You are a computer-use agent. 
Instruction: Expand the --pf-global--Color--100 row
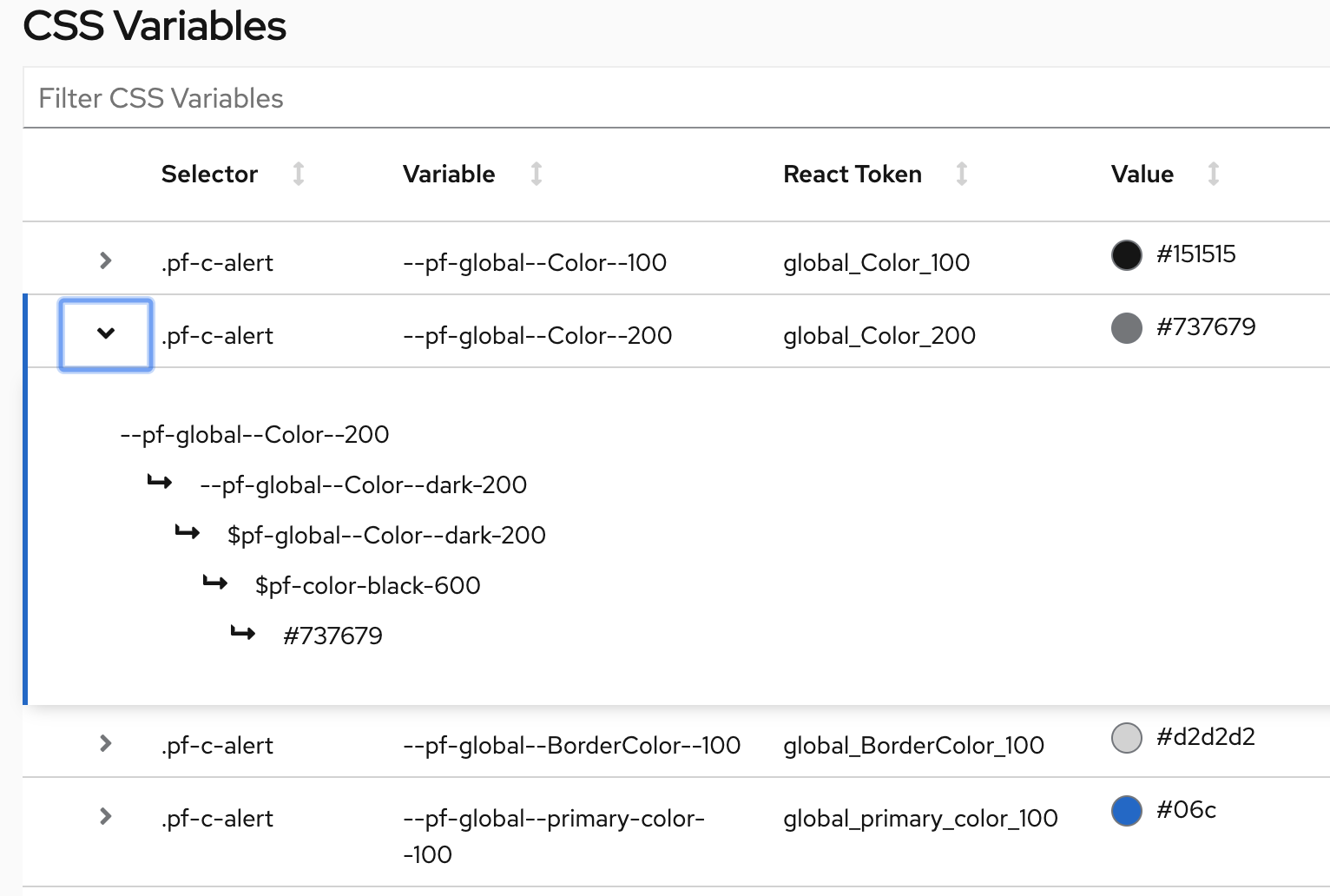(106, 260)
